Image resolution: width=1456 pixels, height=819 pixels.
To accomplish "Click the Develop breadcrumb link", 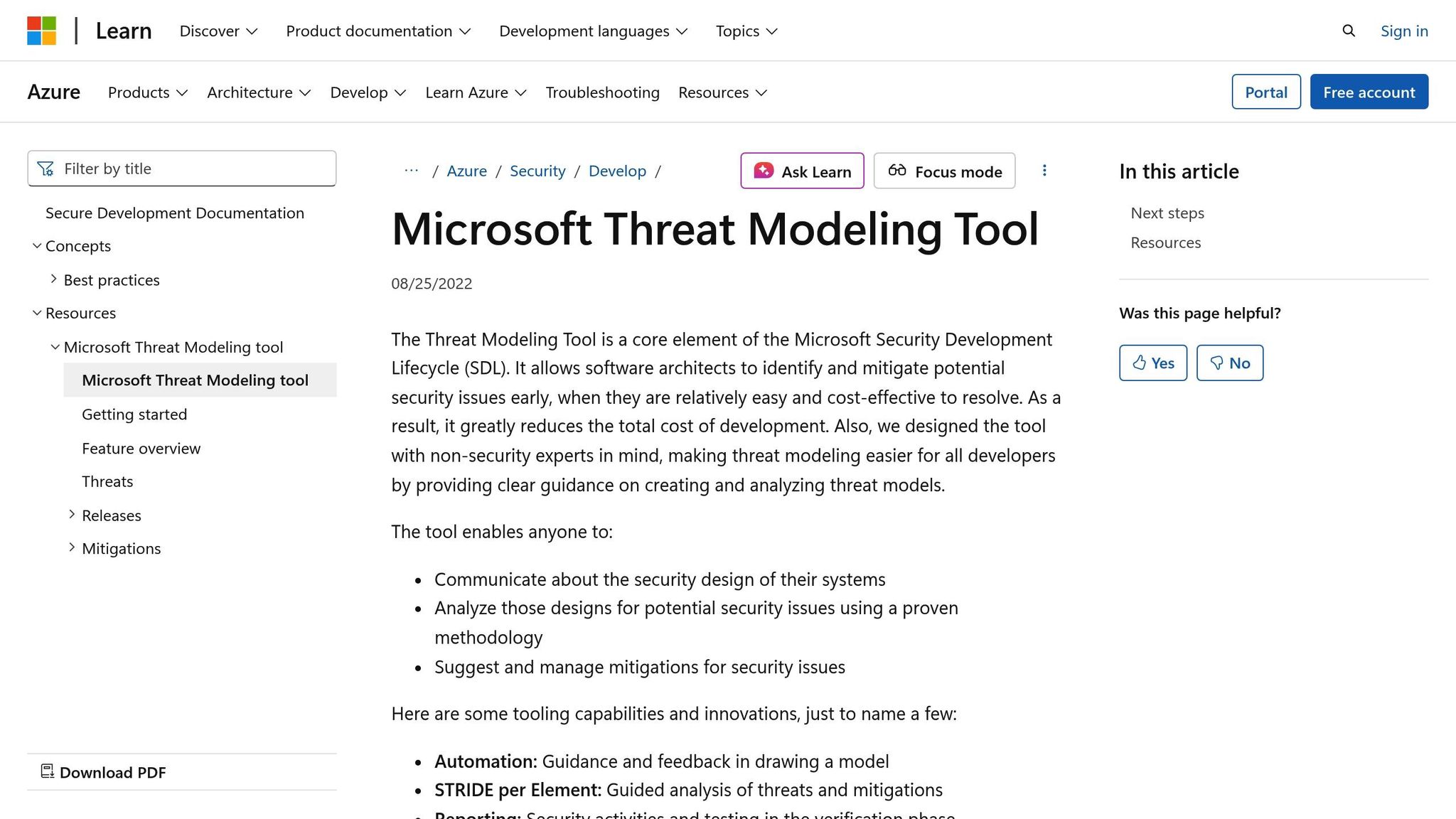I will (617, 171).
